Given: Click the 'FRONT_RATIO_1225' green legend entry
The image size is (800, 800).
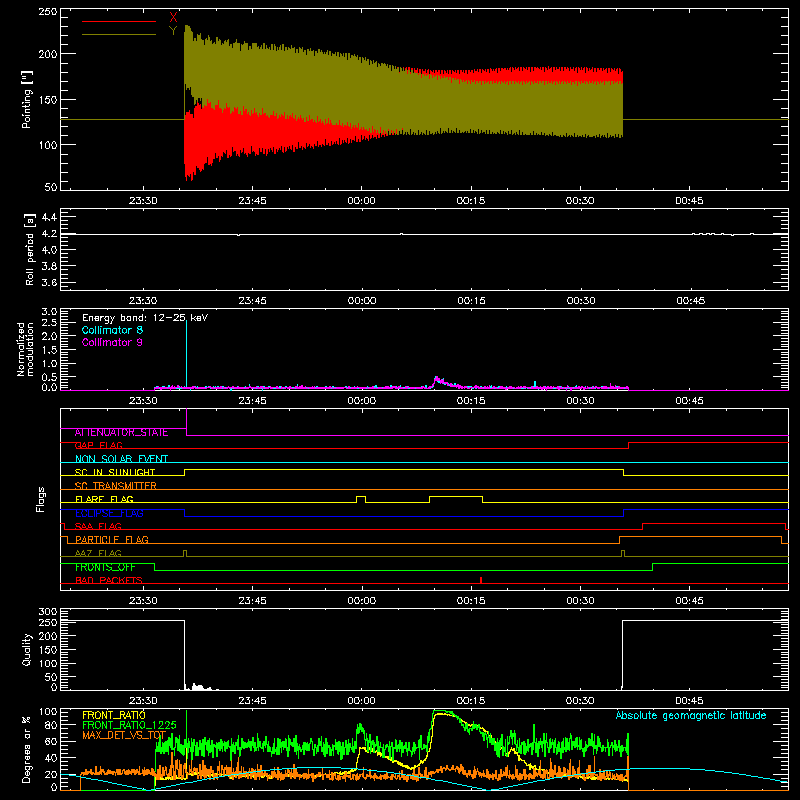Looking at the screenshot, I should coord(130,725).
